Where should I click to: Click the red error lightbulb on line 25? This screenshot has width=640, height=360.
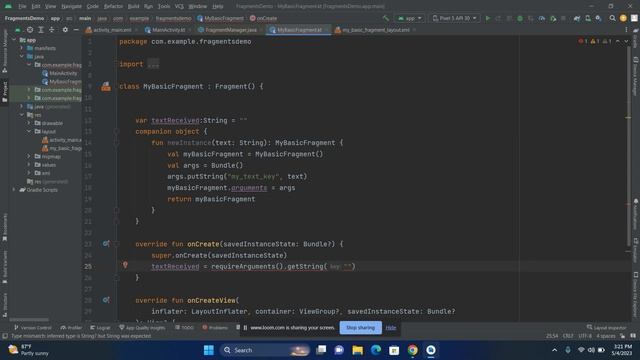[x=125, y=265]
